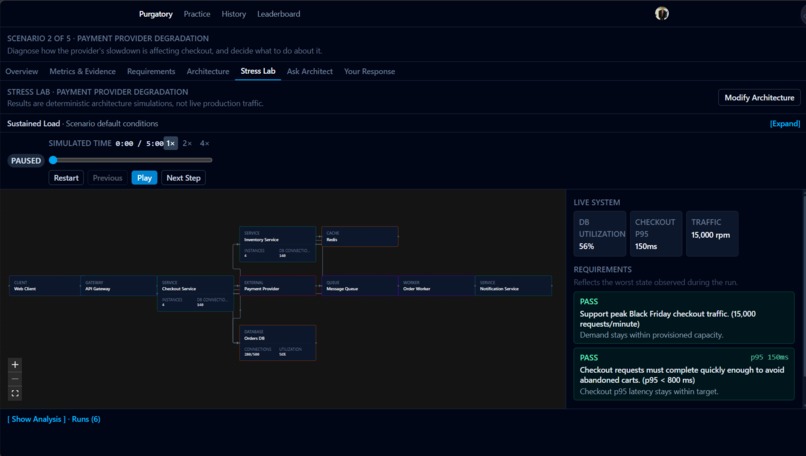Screen dimensions: 806x456
Task: Click the Previous step button
Action: pos(107,178)
